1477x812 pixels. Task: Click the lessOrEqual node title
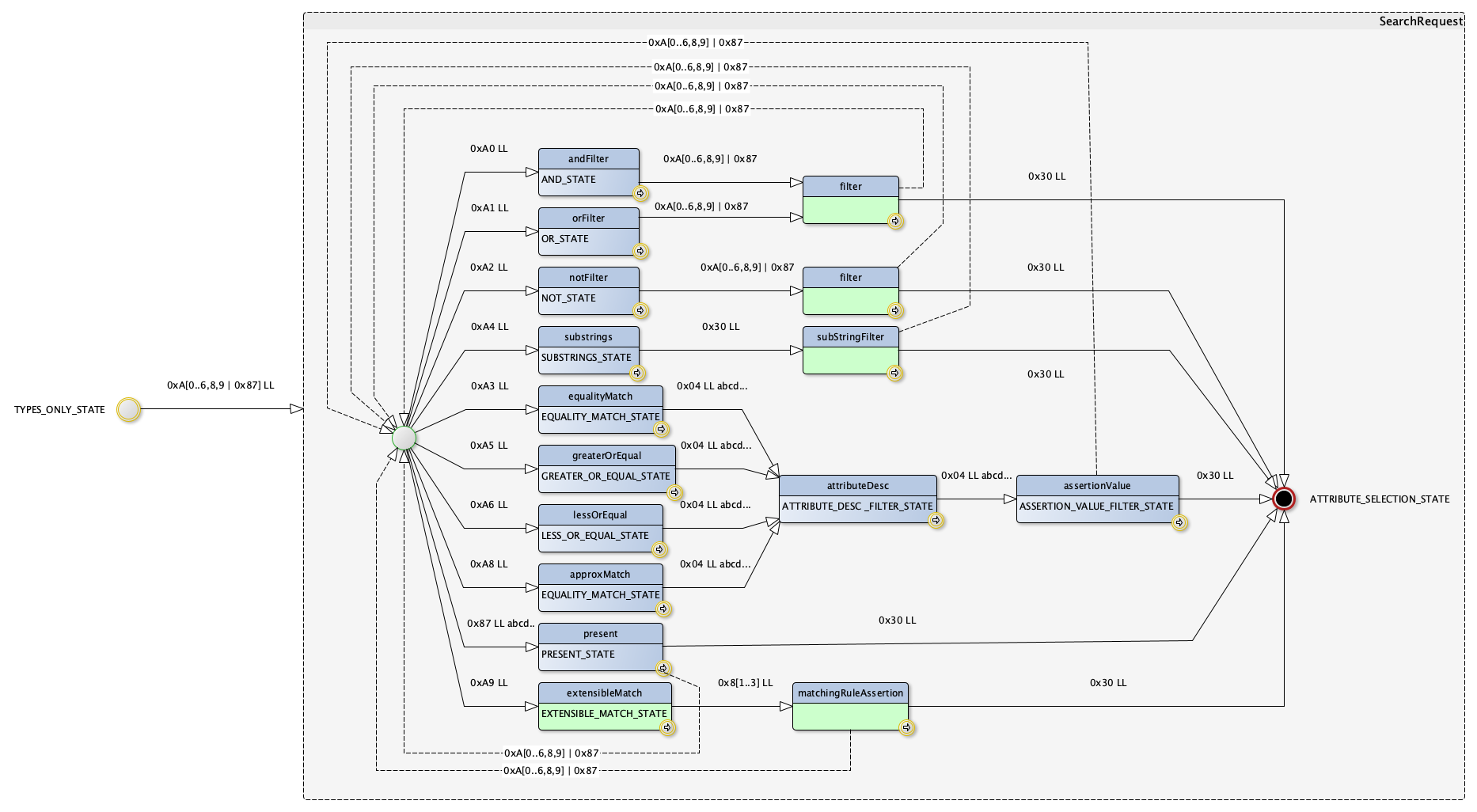600,514
